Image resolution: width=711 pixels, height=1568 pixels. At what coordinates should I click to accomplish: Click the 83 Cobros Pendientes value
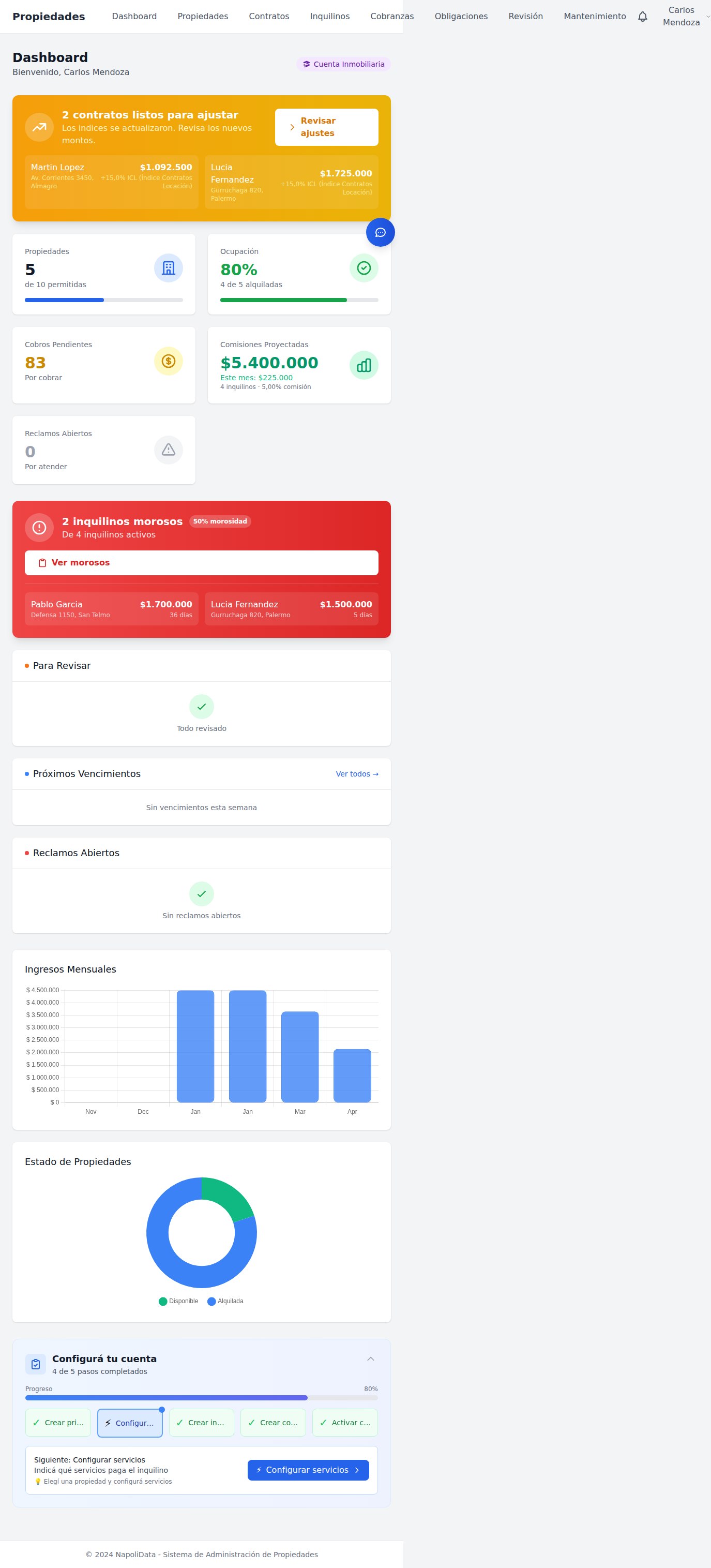[x=35, y=363]
